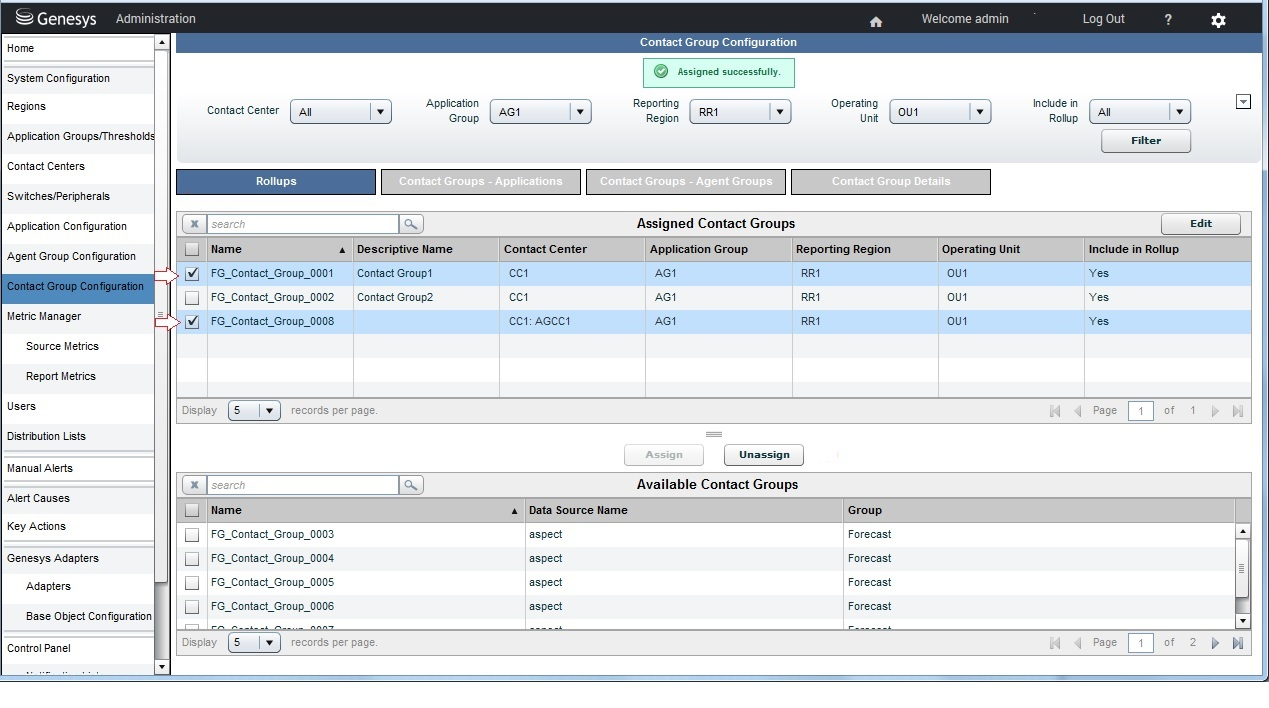The image size is (1269, 708).
Task: Click the help question mark icon
Action: [x=1168, y=20]
